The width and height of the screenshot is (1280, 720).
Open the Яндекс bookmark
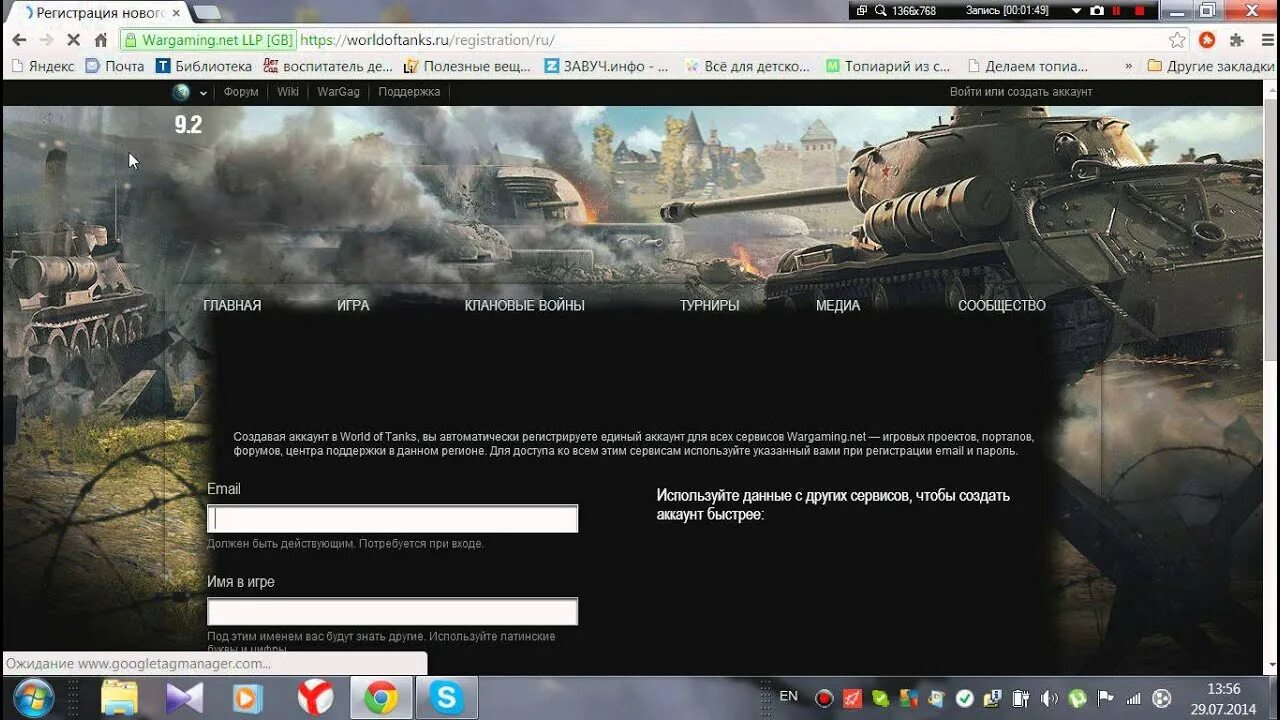pos(42,66)
